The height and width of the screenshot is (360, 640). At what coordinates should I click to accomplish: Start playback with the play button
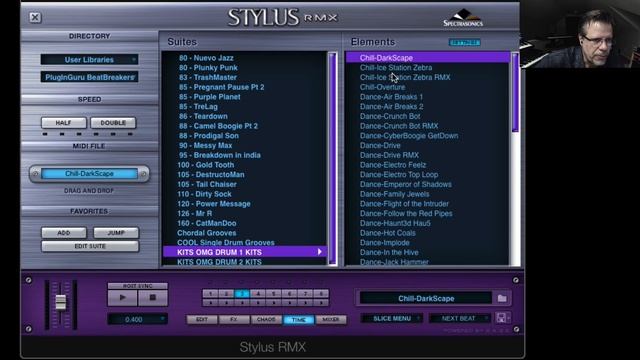click(122, 298)
